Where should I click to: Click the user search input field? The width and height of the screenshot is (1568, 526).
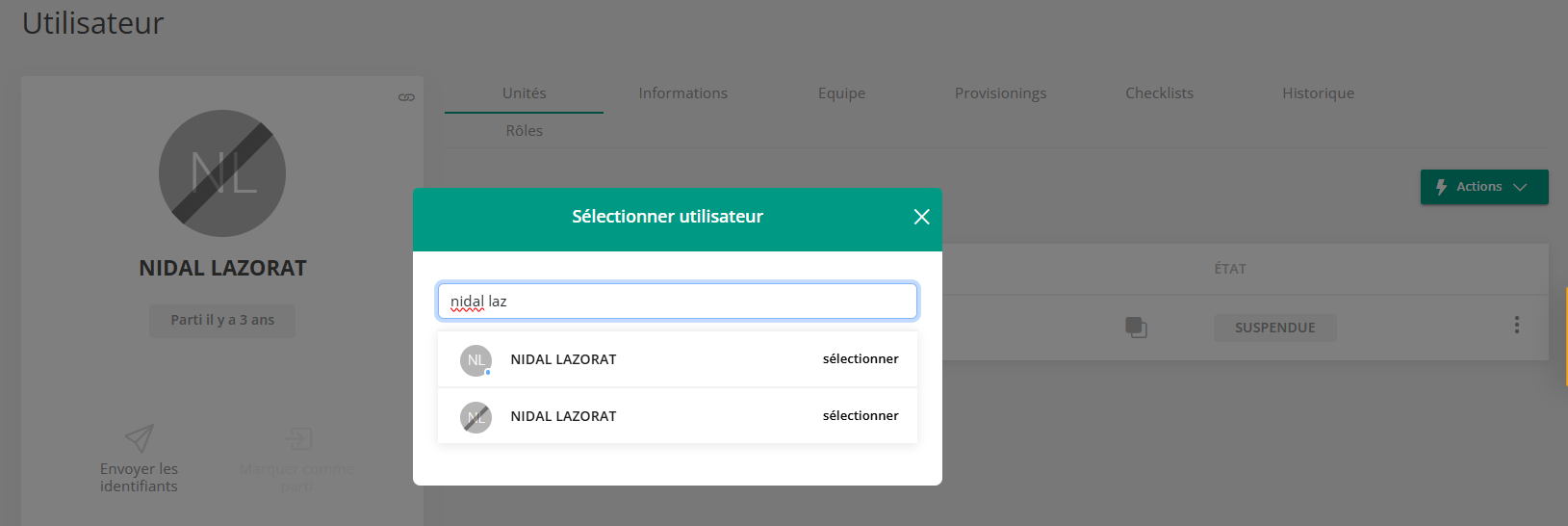(x=677, y=302)
